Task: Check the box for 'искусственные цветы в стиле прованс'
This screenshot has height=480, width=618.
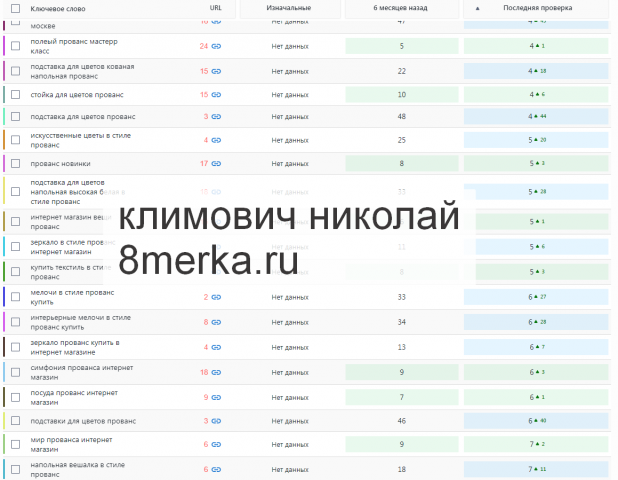Action: click(x=15, y=140)
